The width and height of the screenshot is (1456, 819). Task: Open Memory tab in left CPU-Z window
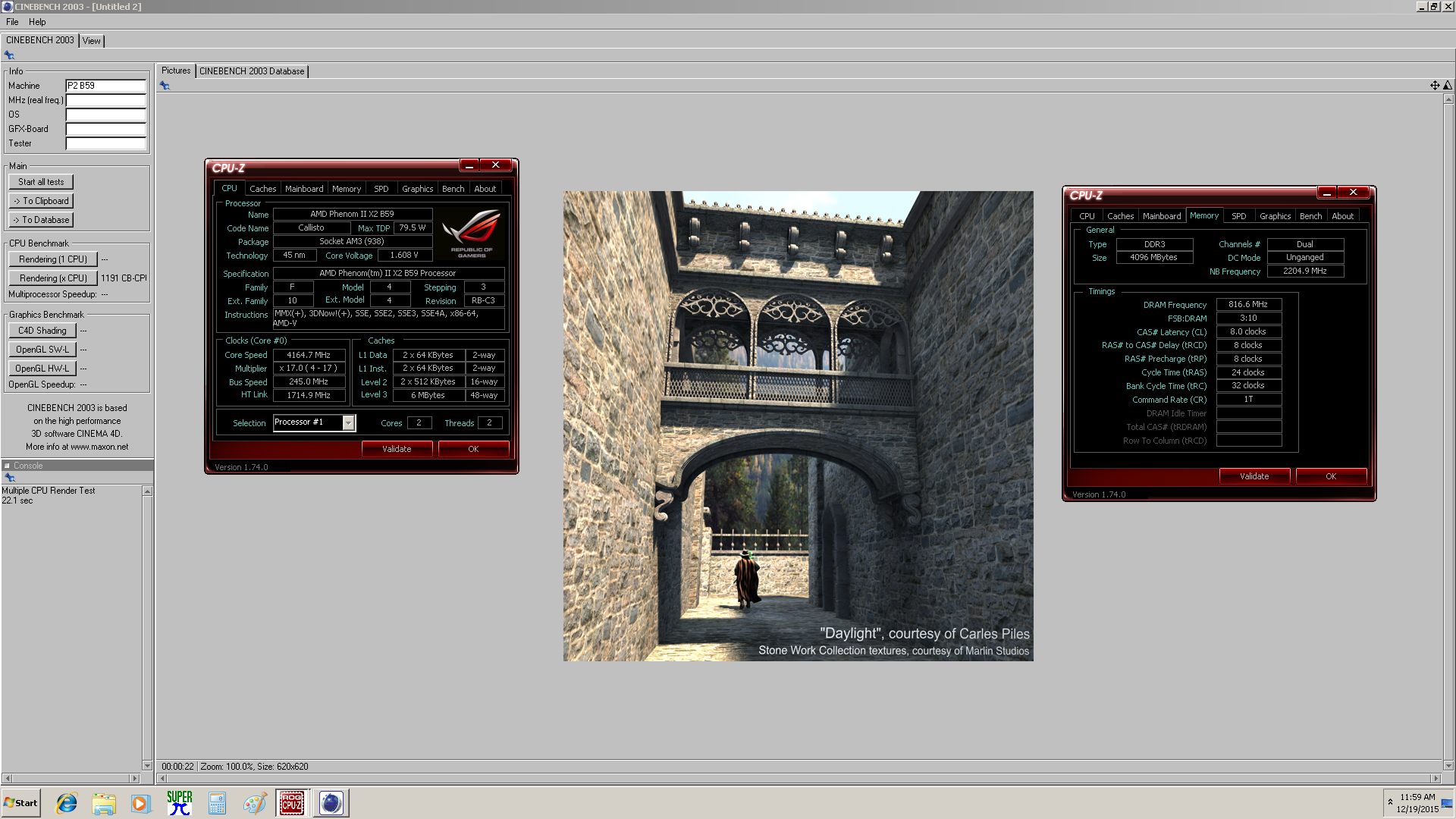(347, 189)
